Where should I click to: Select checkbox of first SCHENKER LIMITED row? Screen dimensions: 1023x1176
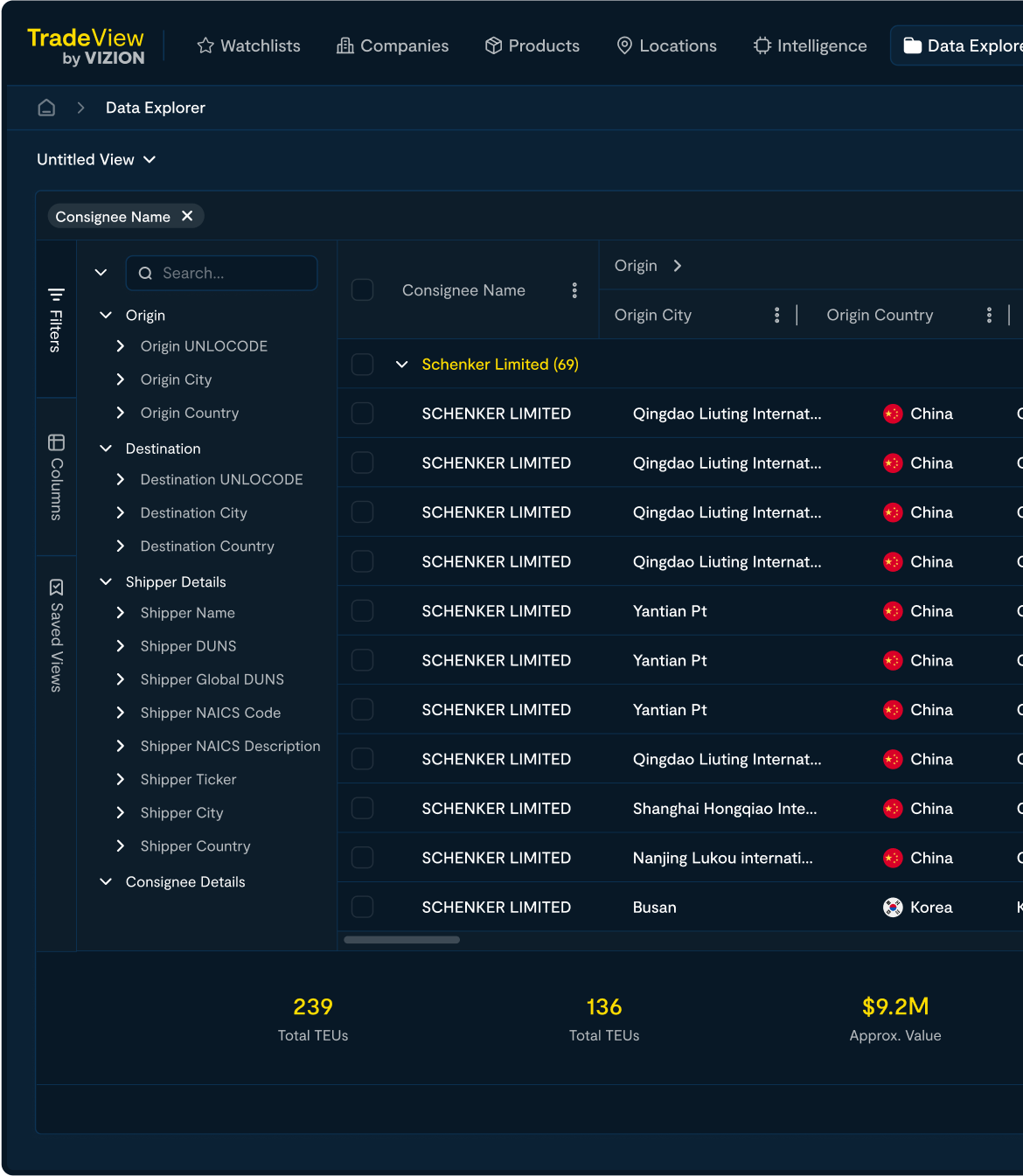coord(362,413)
